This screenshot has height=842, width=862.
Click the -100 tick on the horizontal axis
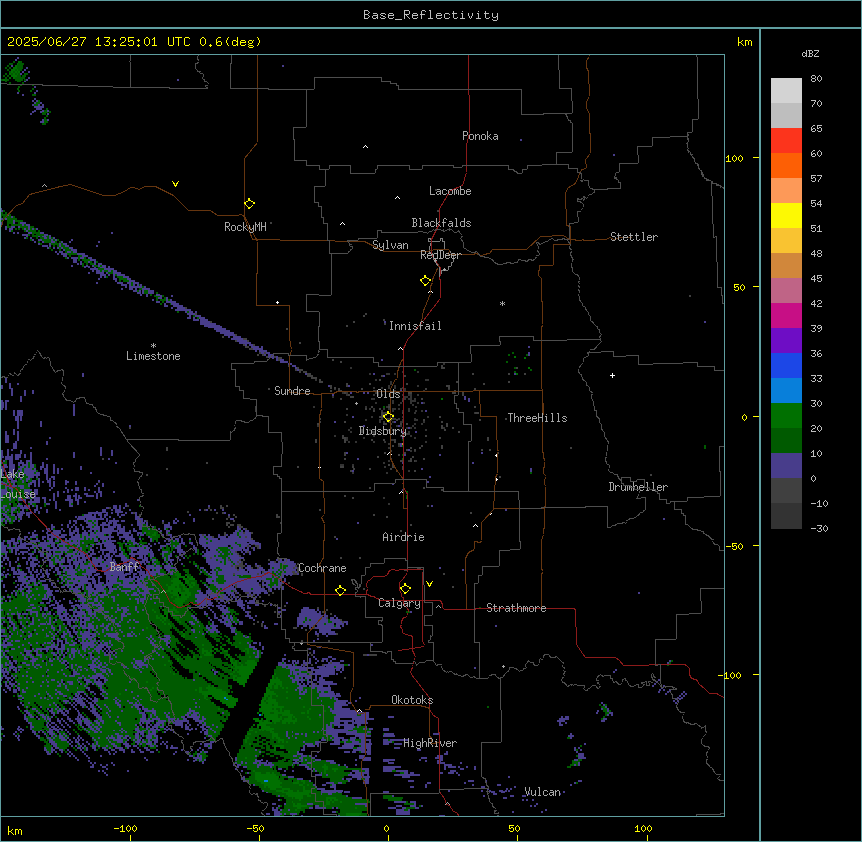click(x=125, y=828)
